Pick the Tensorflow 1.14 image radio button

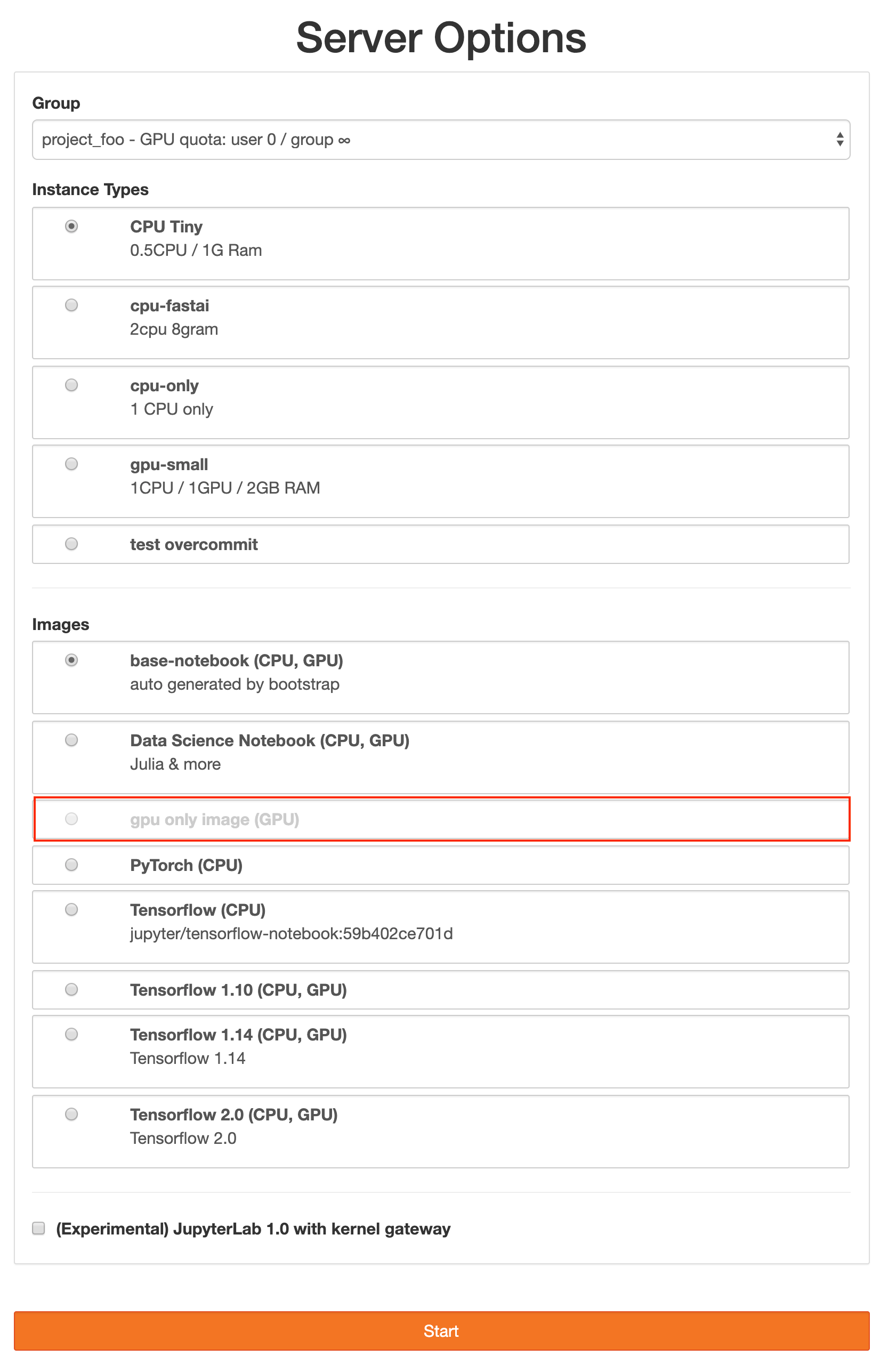(71, 1034)
